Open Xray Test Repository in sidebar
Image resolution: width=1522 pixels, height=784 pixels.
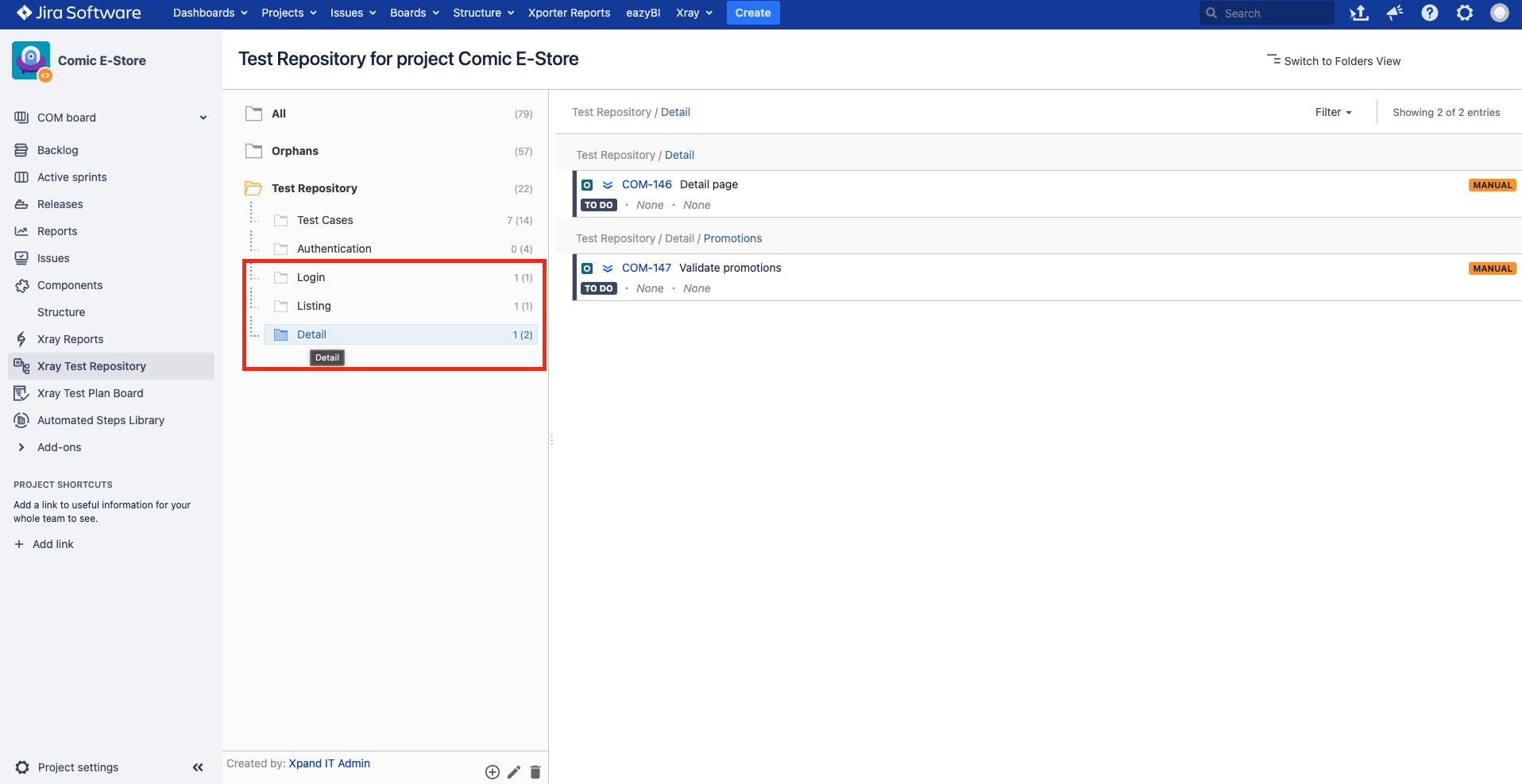pos(111,366)
